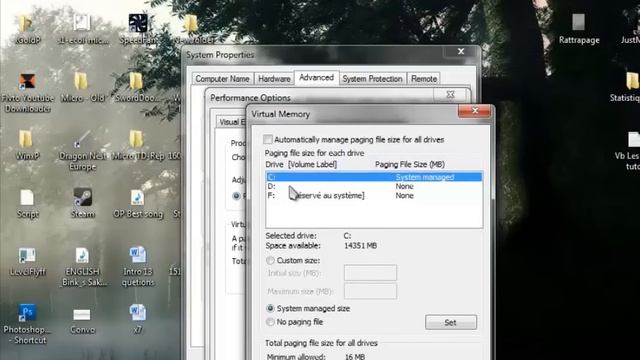Select the C: System managed drive row
The height and width of the screenshot is (360, 640).
[374, 177]
